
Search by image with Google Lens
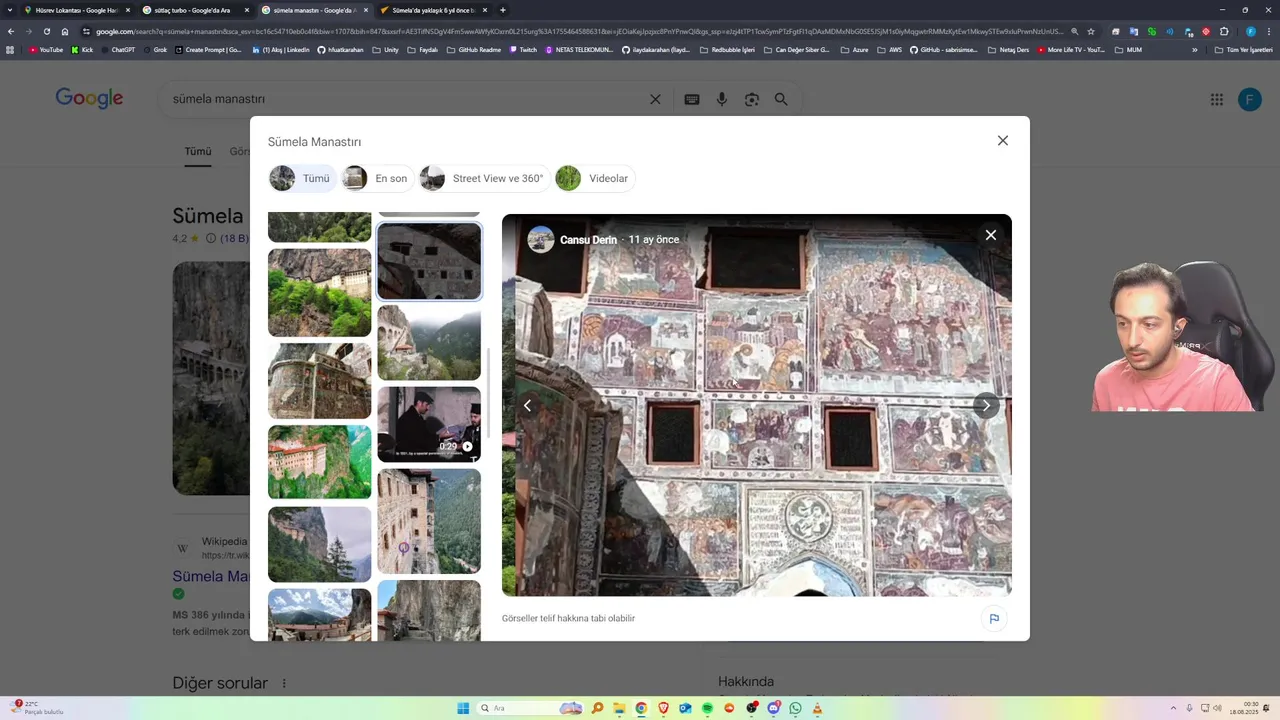pyautogui.click(x=752, y=99)
